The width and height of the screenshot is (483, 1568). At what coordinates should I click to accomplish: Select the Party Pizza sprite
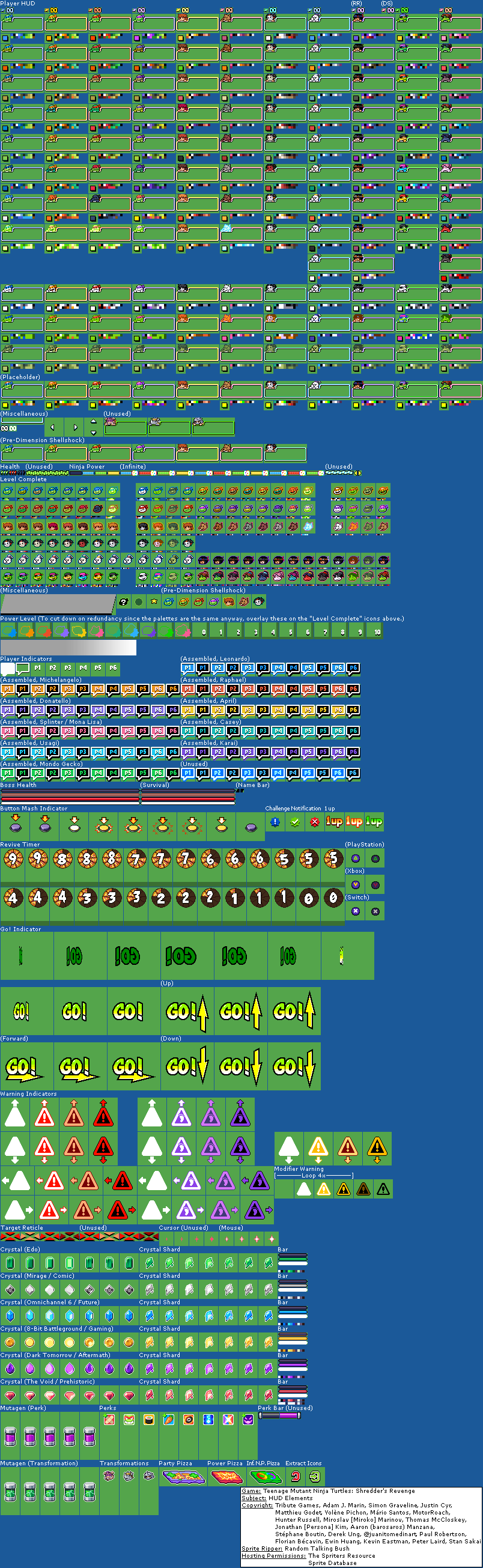[x=184, y=1476]
